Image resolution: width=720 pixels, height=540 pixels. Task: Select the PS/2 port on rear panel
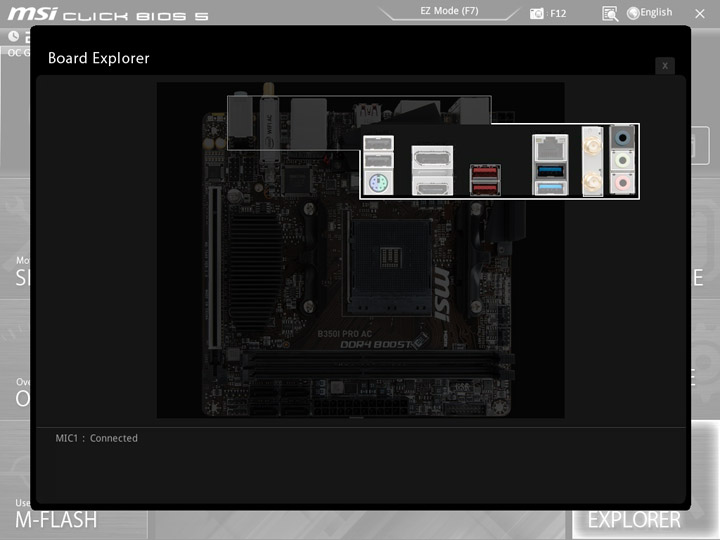coord(378,183)
